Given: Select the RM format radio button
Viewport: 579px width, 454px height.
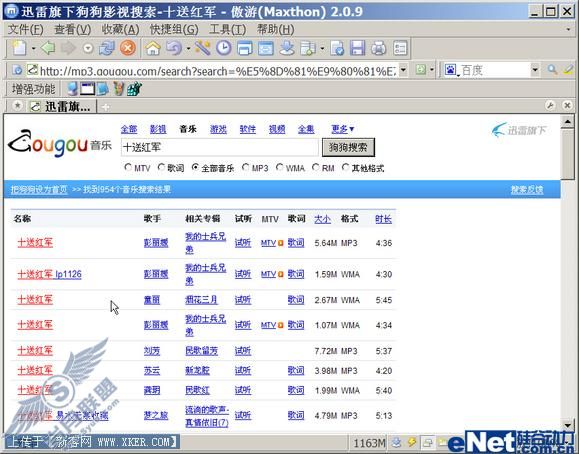Looking at the screenshot, I should coord(315,167).
